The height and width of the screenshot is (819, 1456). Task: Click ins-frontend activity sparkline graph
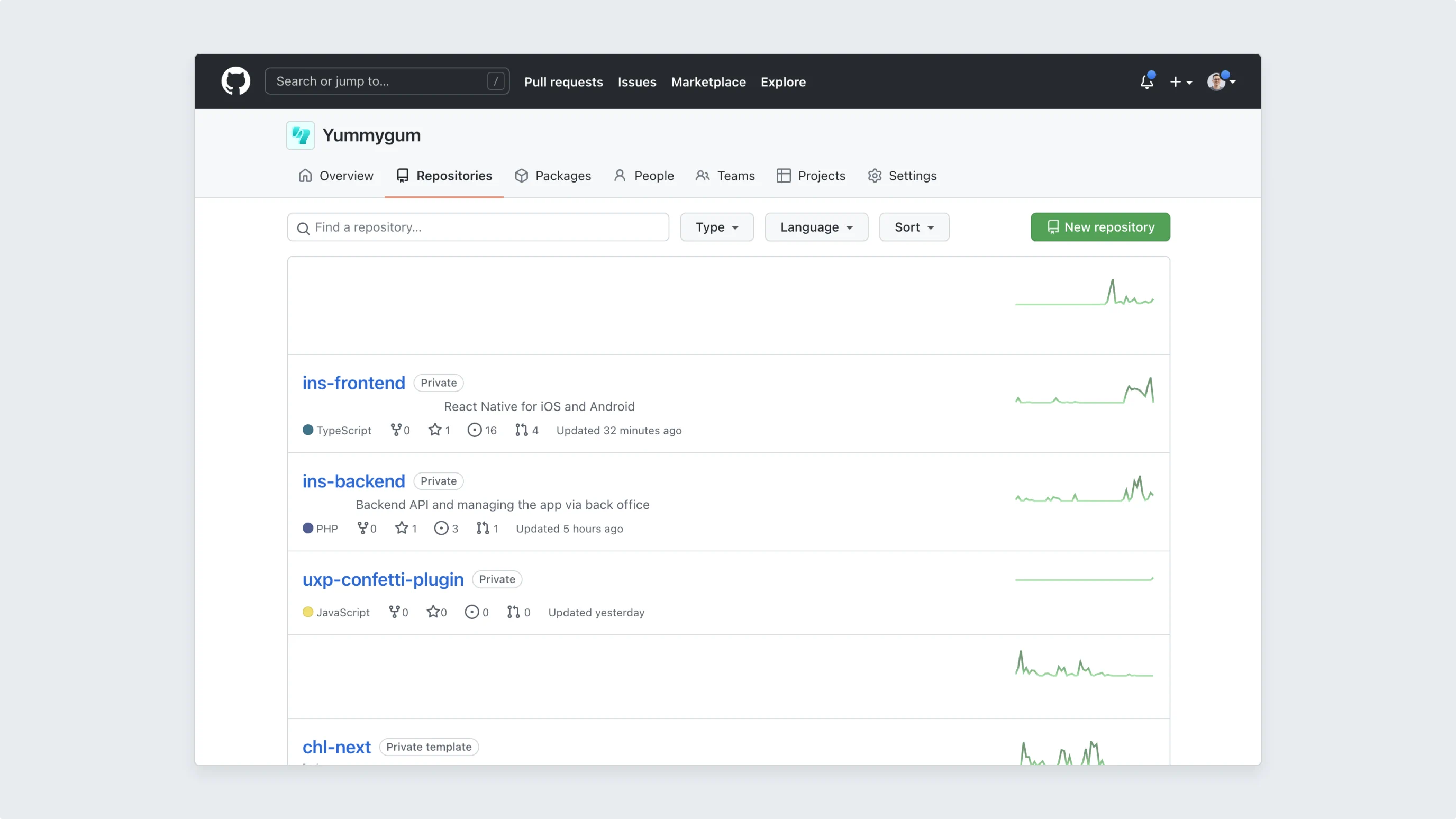click(1085, 390)
